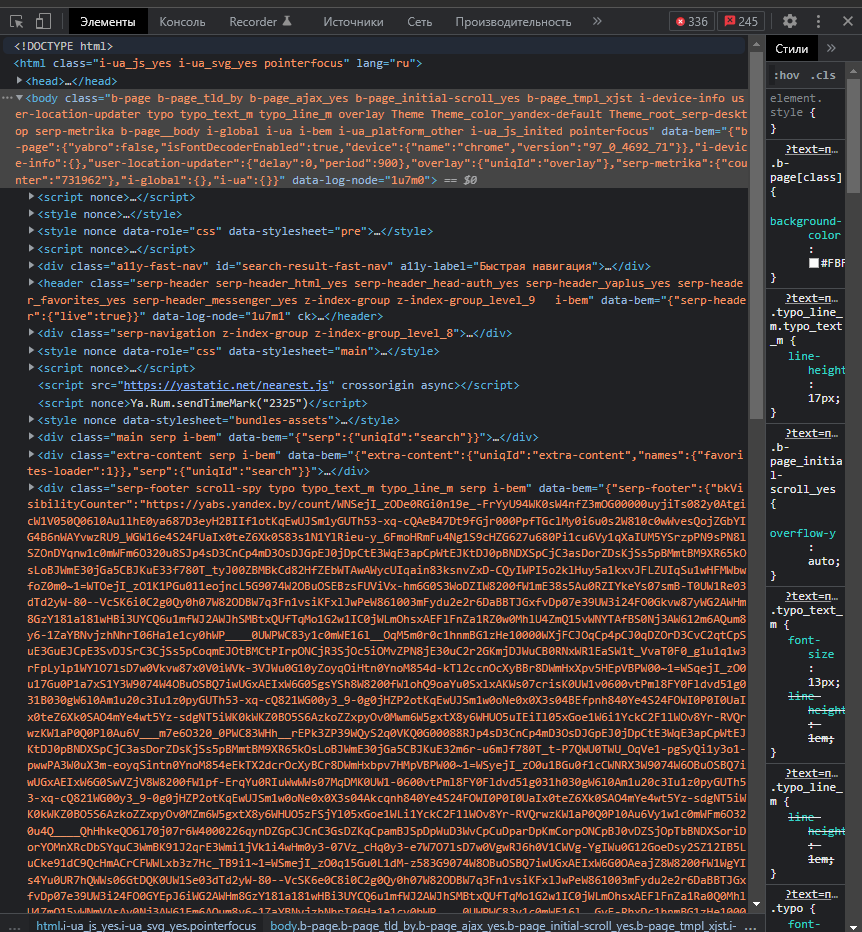Show more tabs beside Стили
The image size is (862, 932).
click(x=831, y=48)
